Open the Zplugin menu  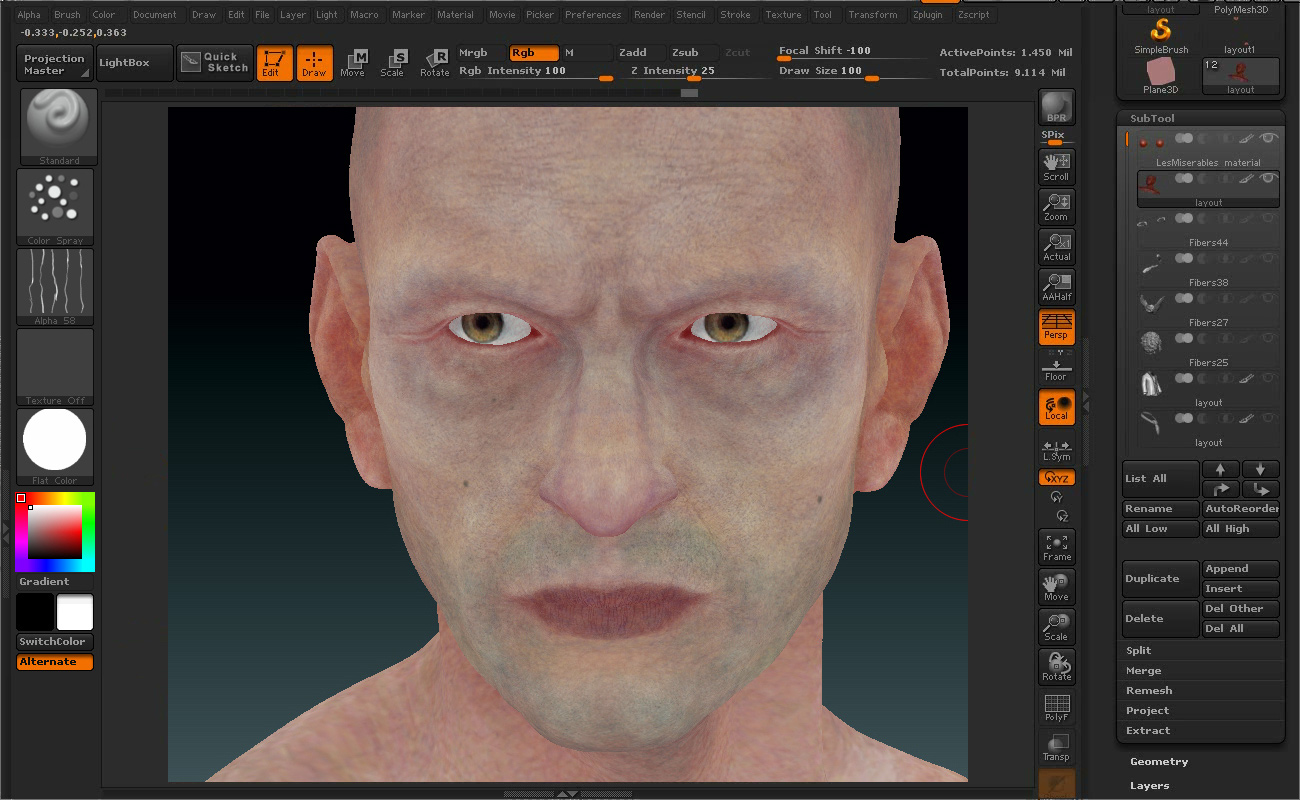pyautogui.click(x=927, y=15)
